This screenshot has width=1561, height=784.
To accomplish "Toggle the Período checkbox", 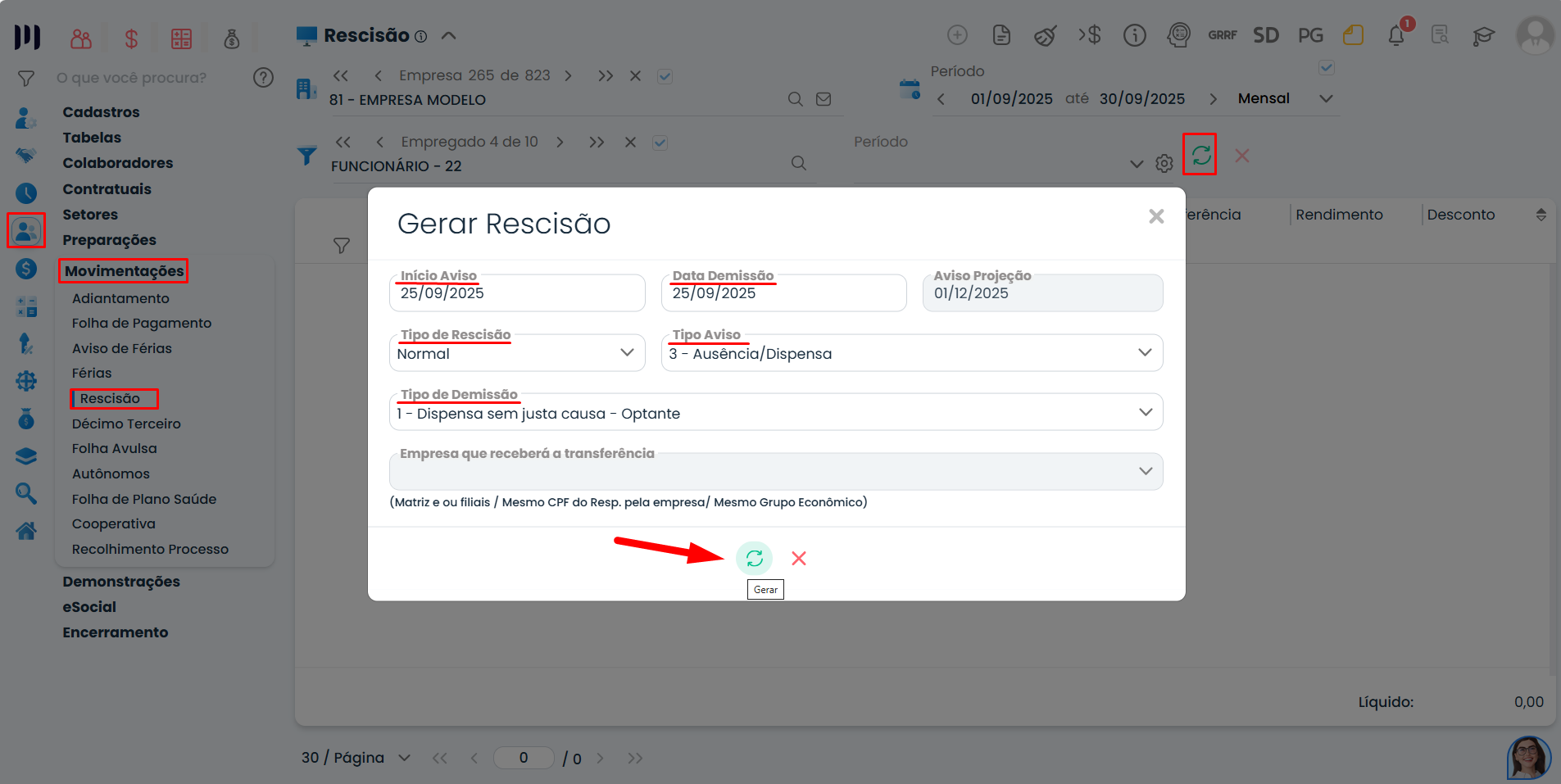I will (1327, 67).
